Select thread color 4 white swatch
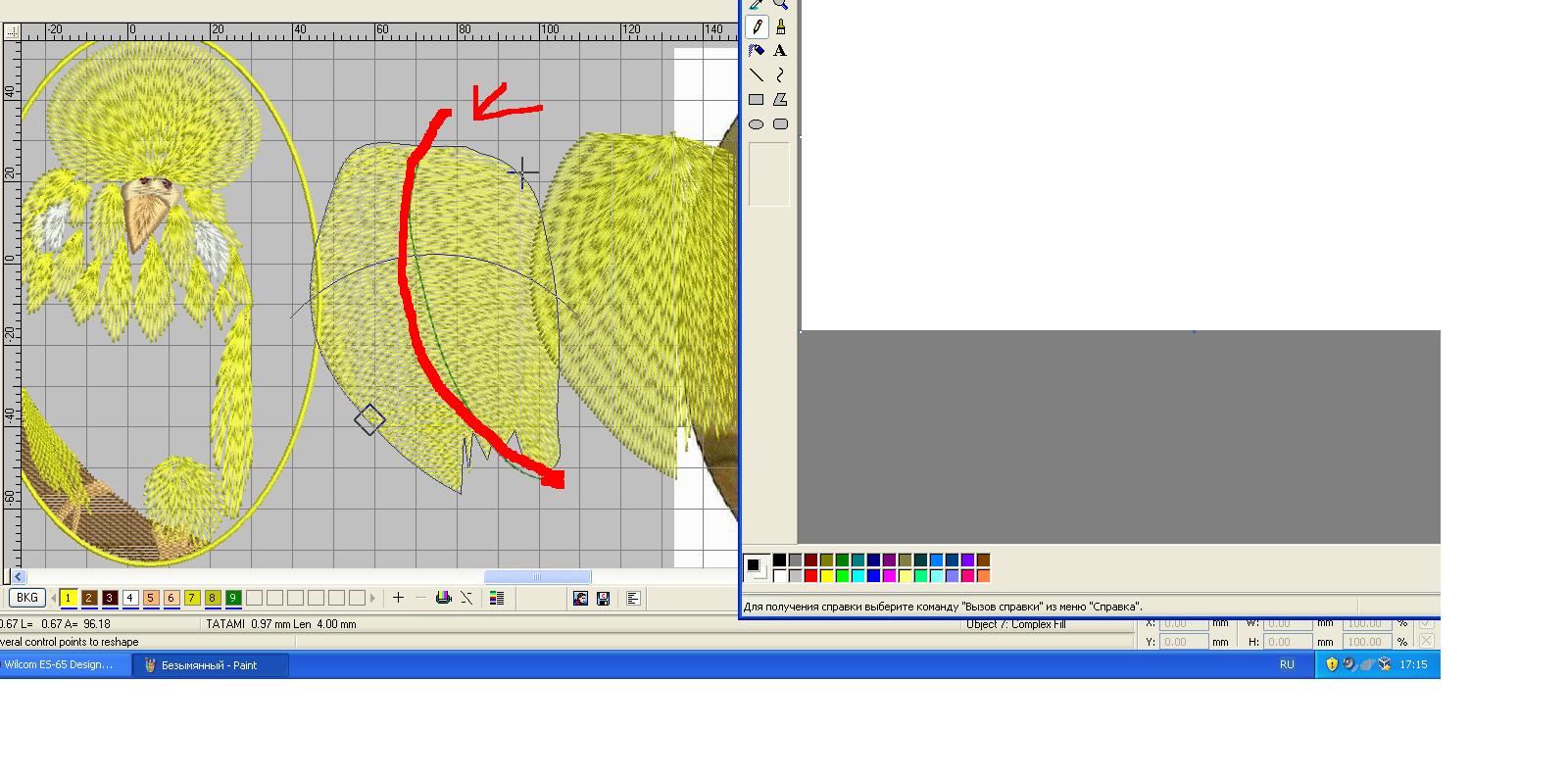This screenshot has width=1568, height=779. tap(129, 598)
